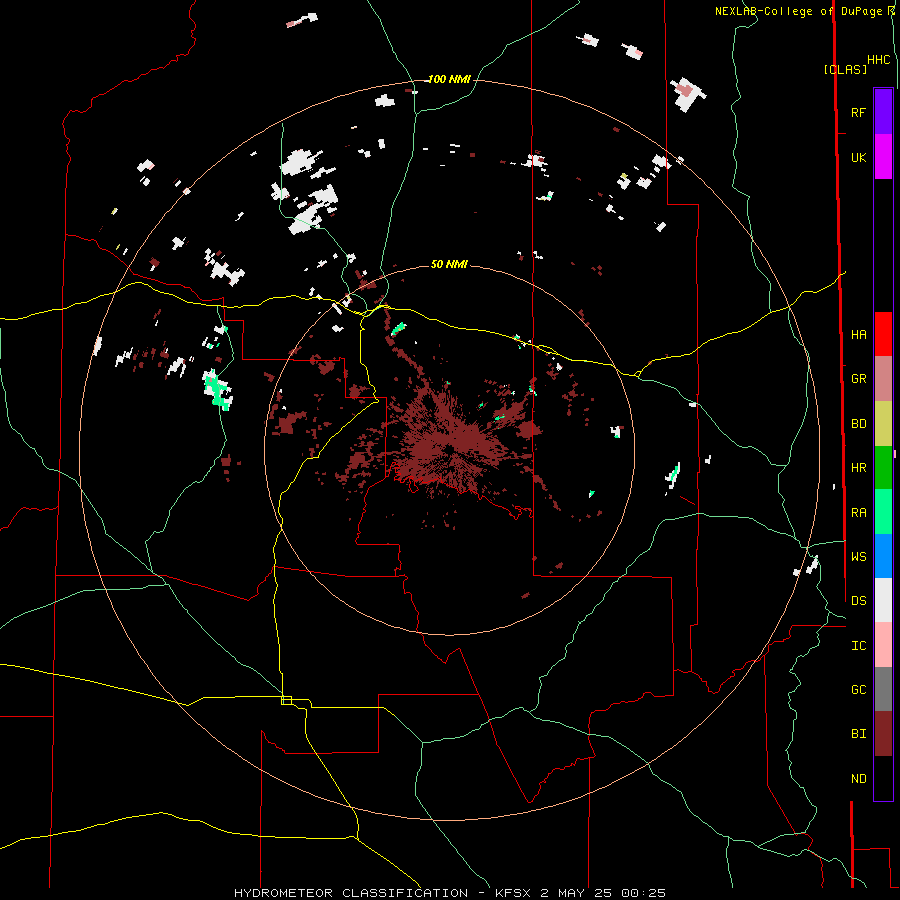Click the HHC product label
Image resolution: width=900 pixels, height=900 pixels.
click(879, 60)
